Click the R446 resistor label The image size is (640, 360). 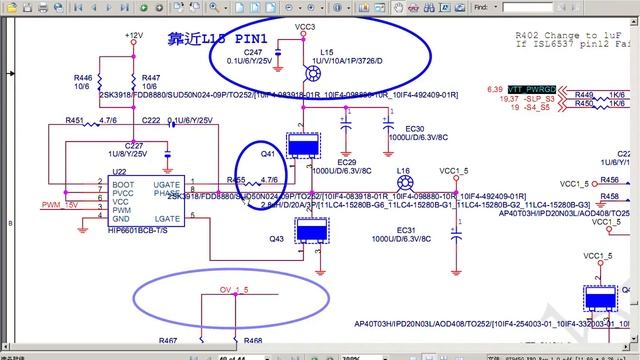pyautogui.click(x=83, y=78)
